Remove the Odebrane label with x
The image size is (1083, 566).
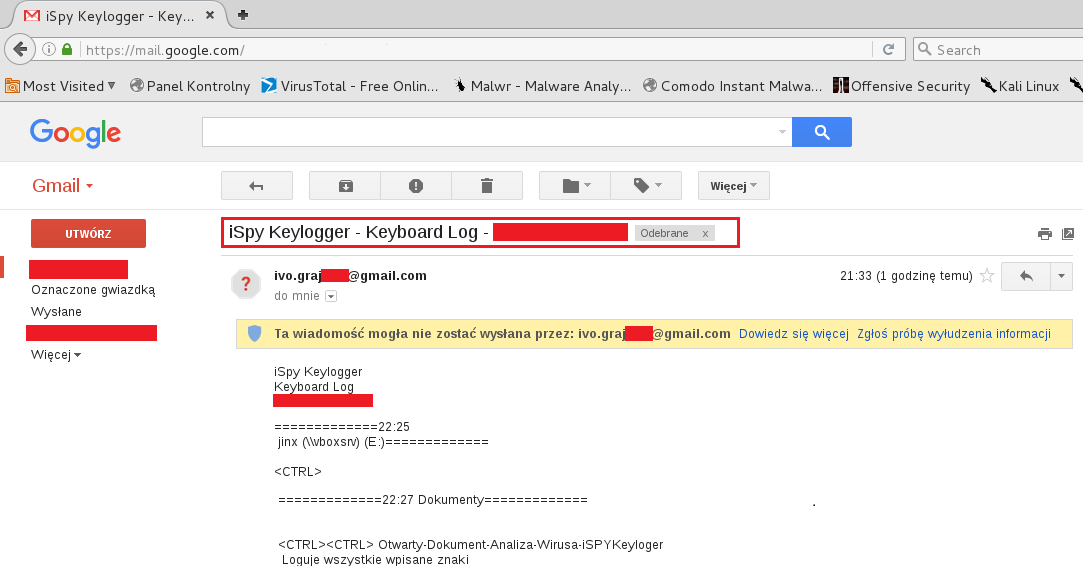(x=705, y=234)
